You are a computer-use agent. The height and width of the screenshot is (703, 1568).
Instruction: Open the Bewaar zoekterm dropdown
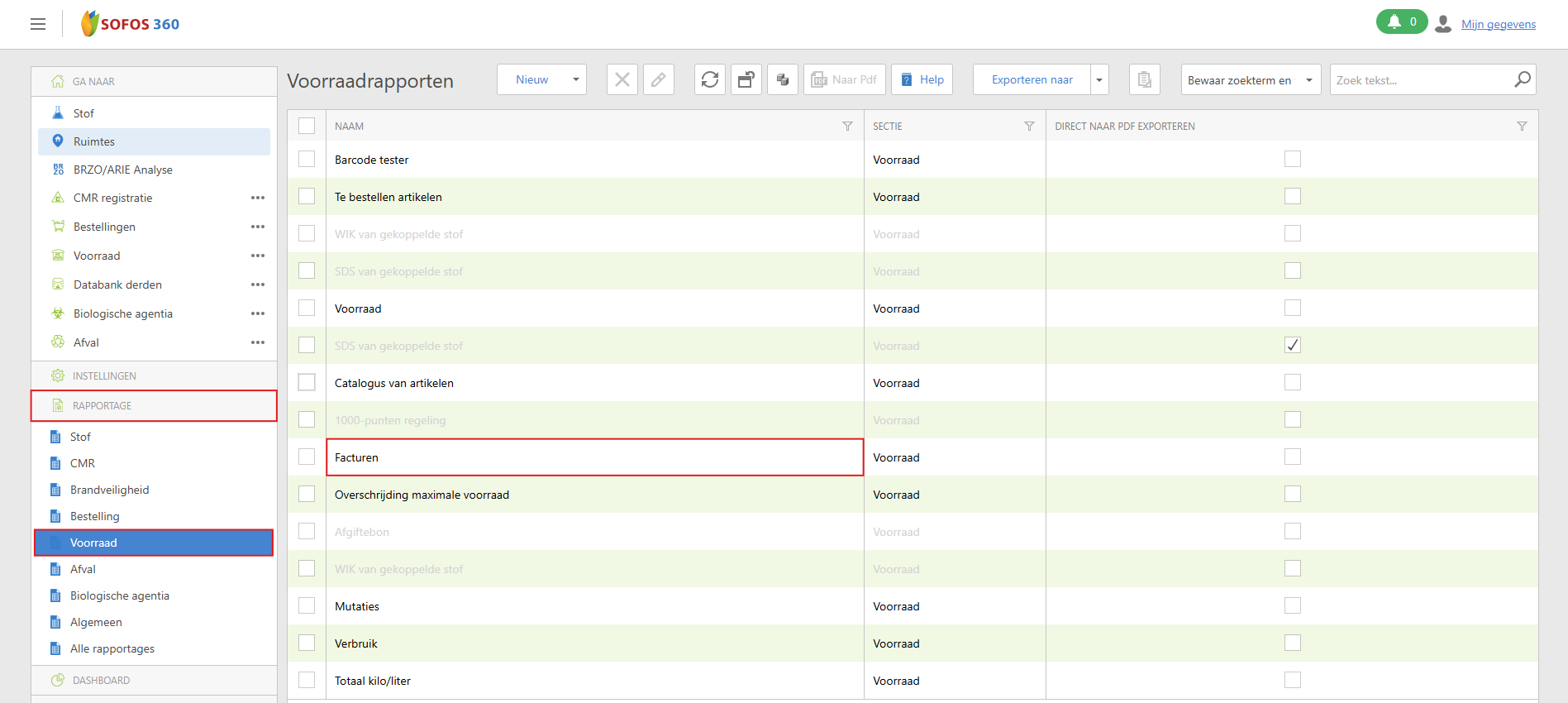pyautogui.click(x=1308, y=80)
